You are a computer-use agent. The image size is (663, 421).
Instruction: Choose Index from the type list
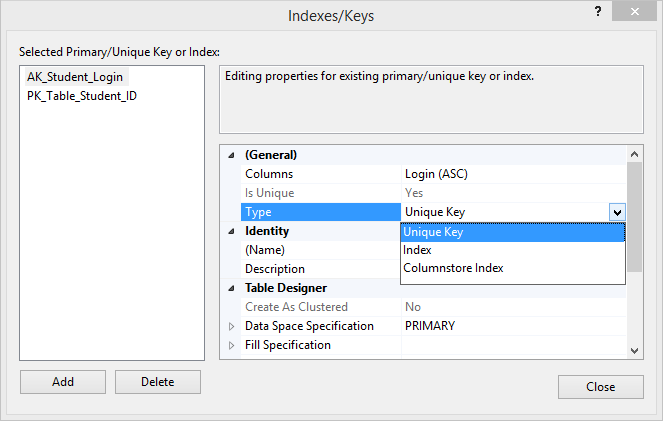[x=512, y=250]
